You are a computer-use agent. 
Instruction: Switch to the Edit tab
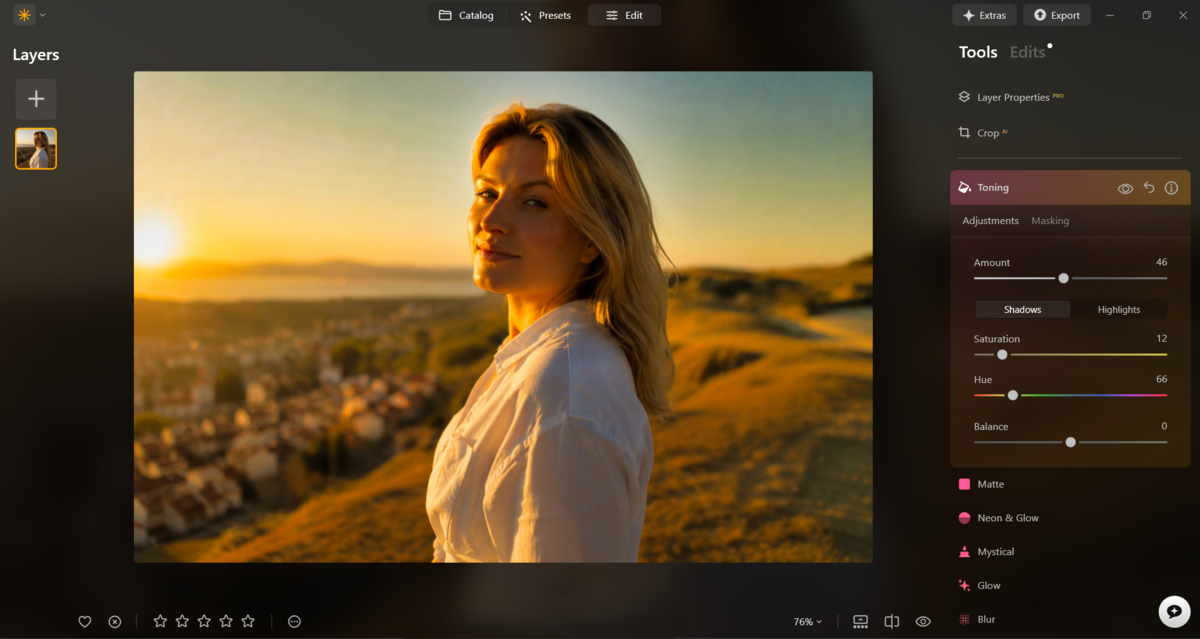click(624, 15)
